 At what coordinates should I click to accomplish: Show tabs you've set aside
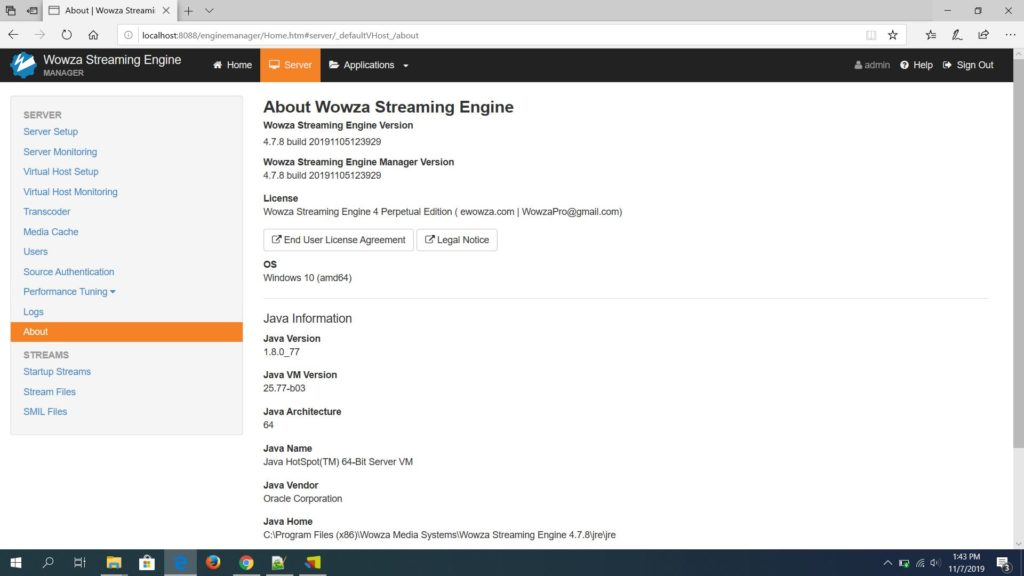pos(10,10)
